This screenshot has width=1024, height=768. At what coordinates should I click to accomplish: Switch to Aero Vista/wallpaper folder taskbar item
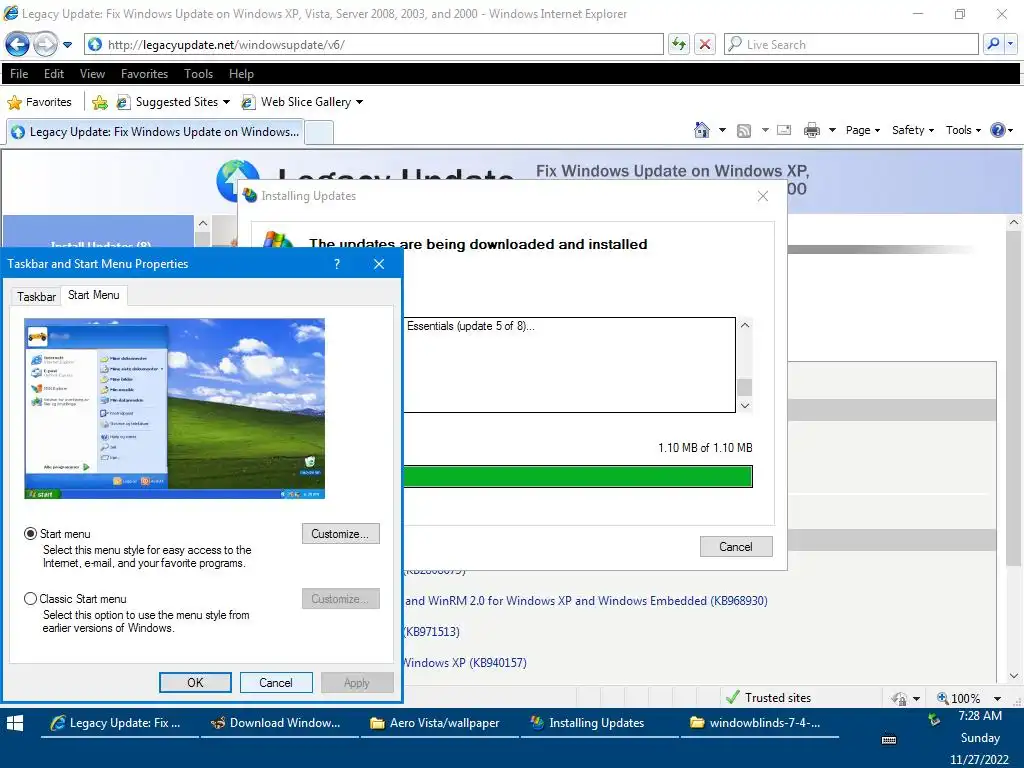[440, 723]
